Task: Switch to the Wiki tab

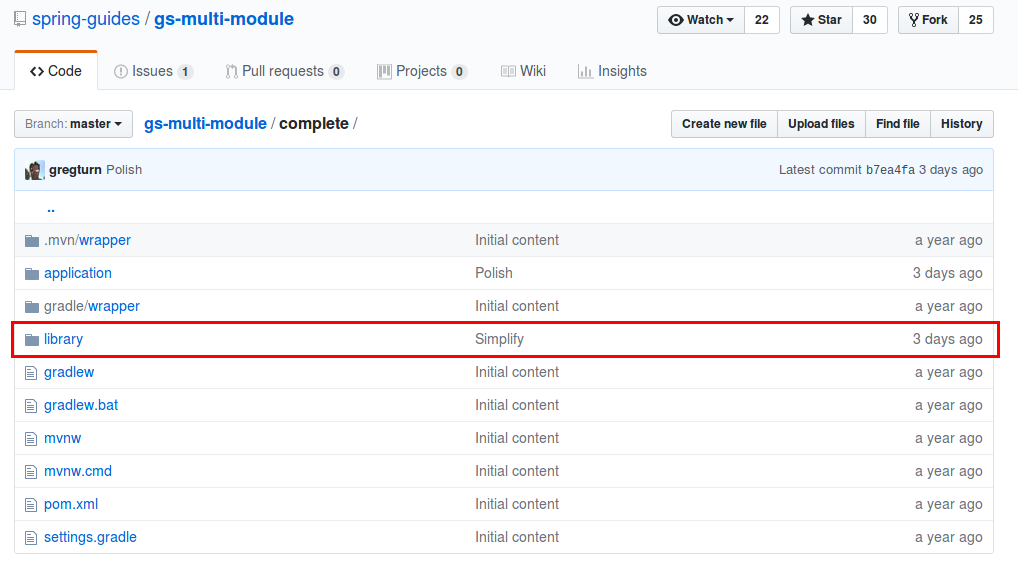Action: pos(532,71)
